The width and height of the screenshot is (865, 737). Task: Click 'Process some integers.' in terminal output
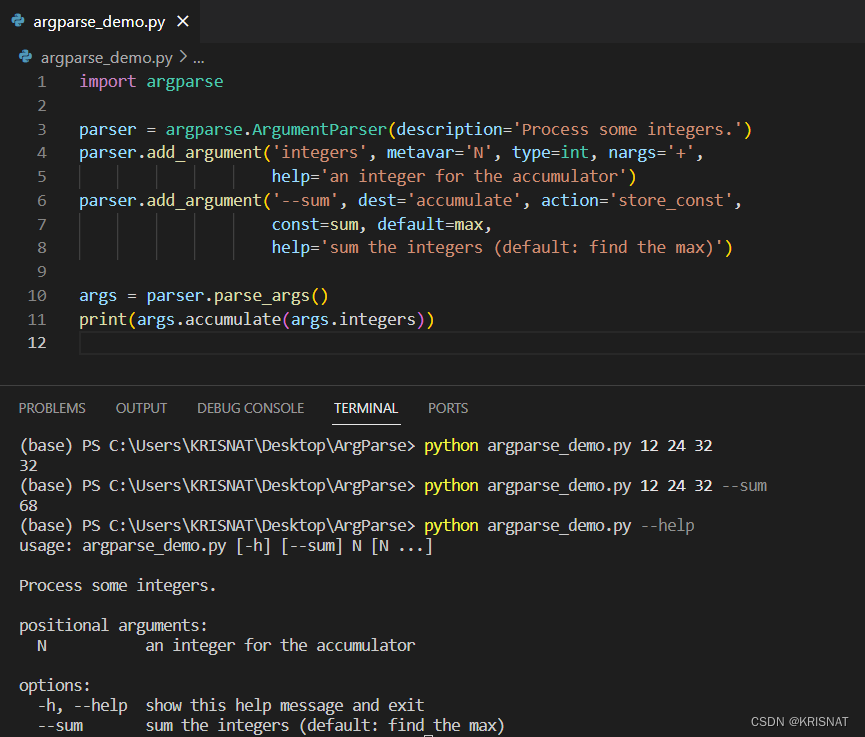pyautogui.click(x=118, y=585)
